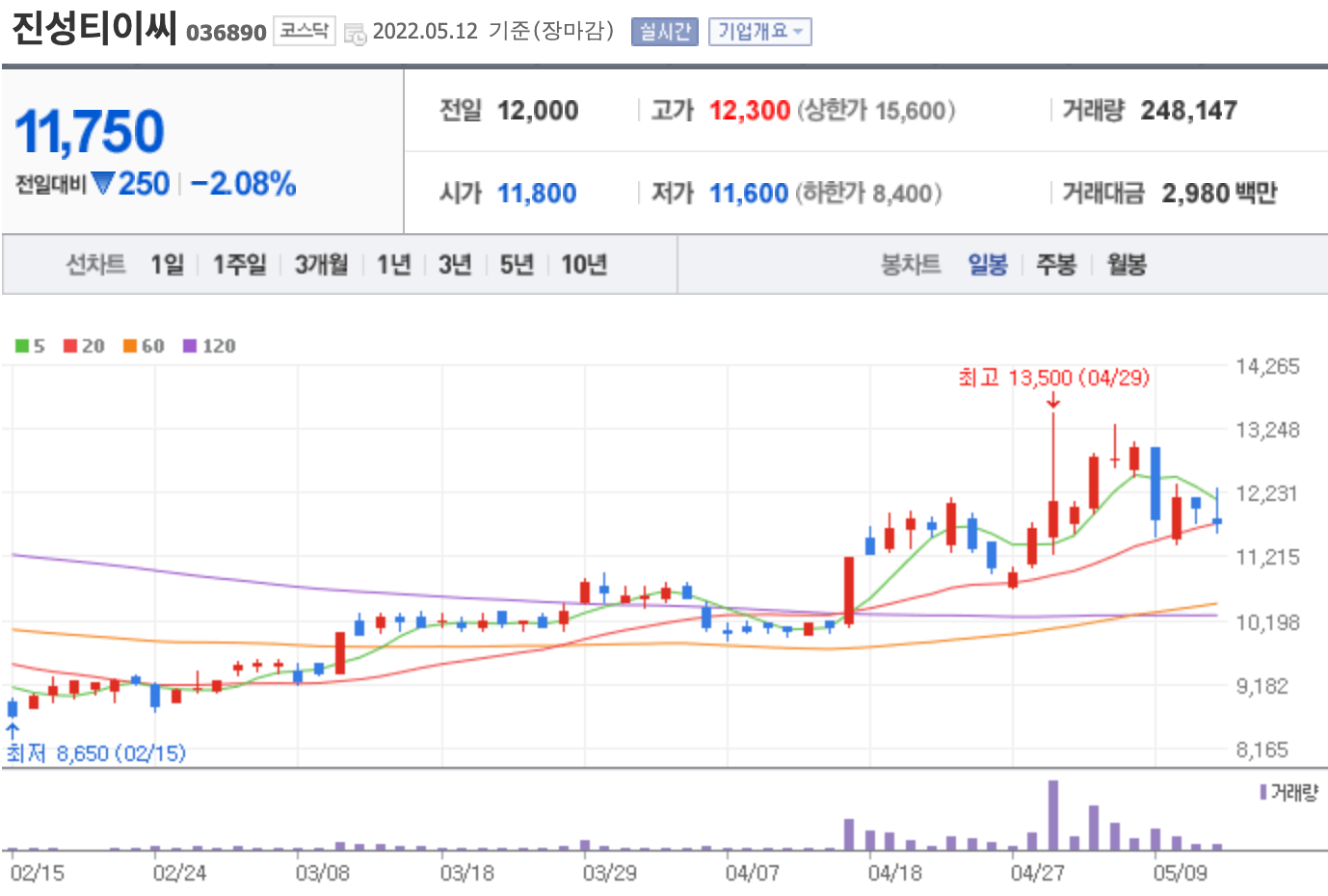Screen dimensions: 1328x896
Task: Click the 12,231 price axis label
Action: [1267, 493]
